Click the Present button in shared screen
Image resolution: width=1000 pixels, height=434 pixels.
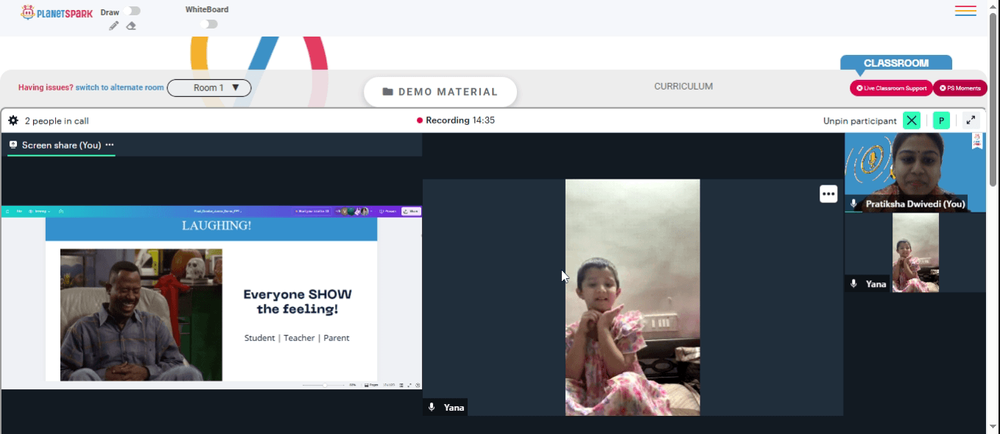pos(388,211)
